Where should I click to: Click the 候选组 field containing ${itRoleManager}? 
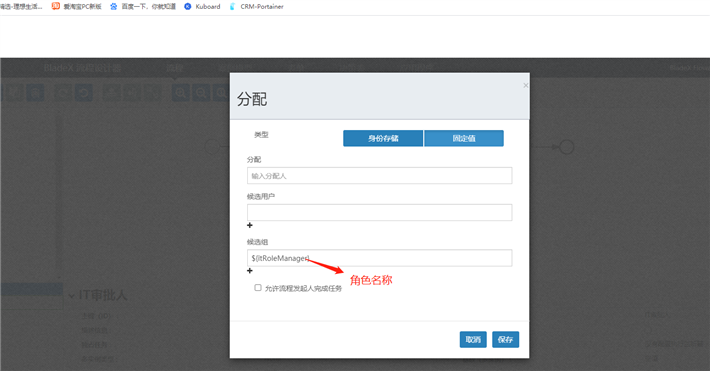point(379,258)
